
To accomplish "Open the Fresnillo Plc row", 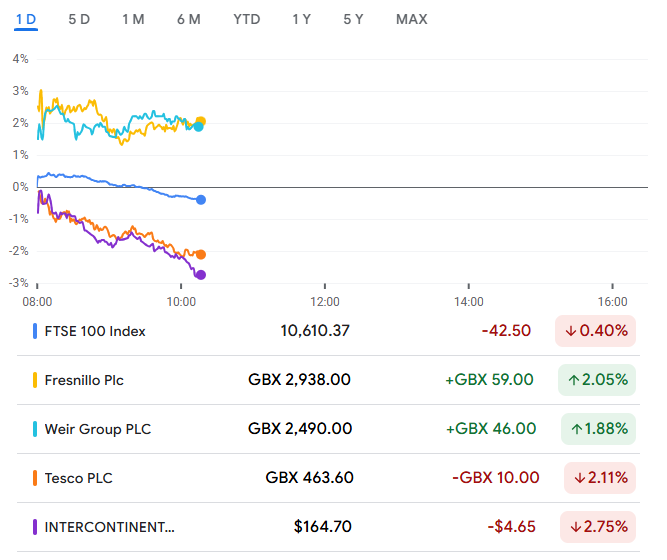I will point(328,380).
